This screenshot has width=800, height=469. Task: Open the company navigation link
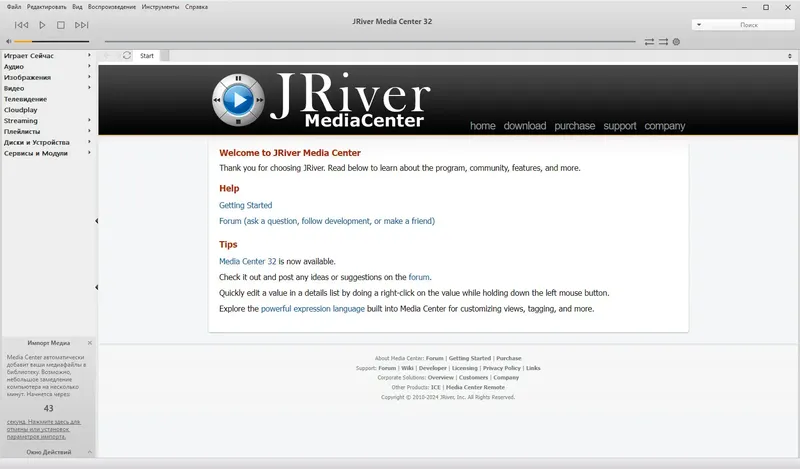[x=664, y=126]
